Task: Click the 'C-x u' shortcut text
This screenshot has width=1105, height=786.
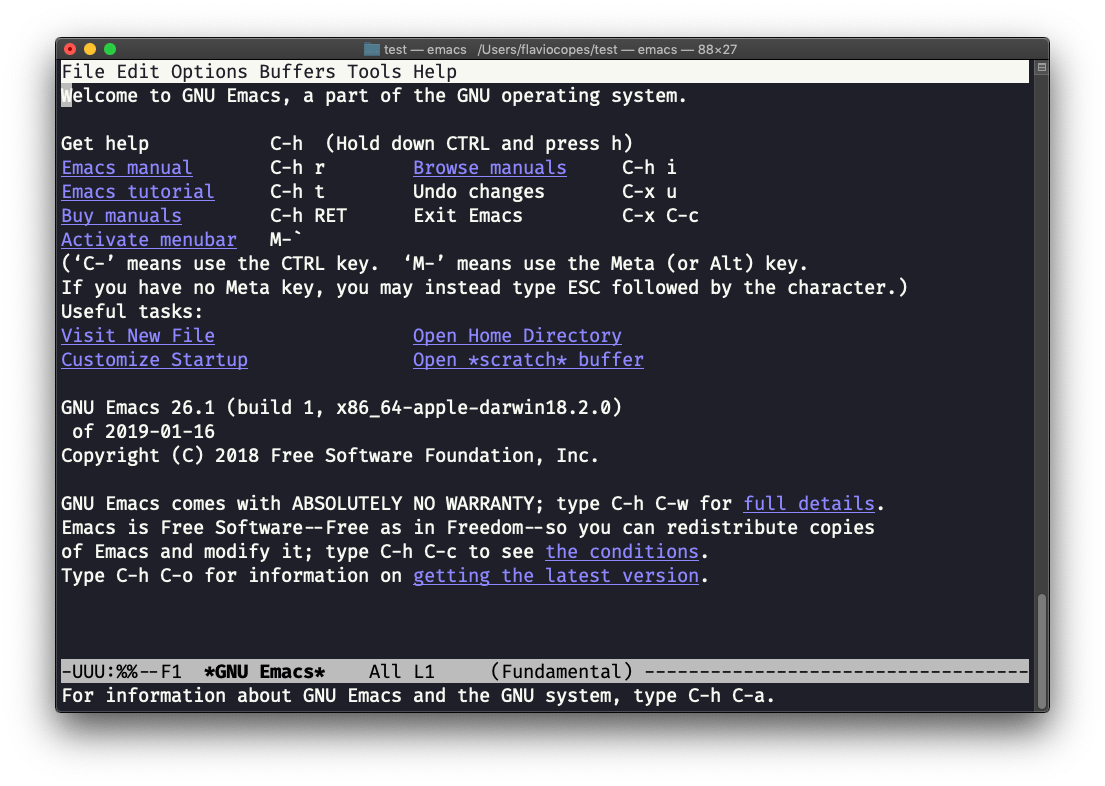Action: [x=650, y=192]
